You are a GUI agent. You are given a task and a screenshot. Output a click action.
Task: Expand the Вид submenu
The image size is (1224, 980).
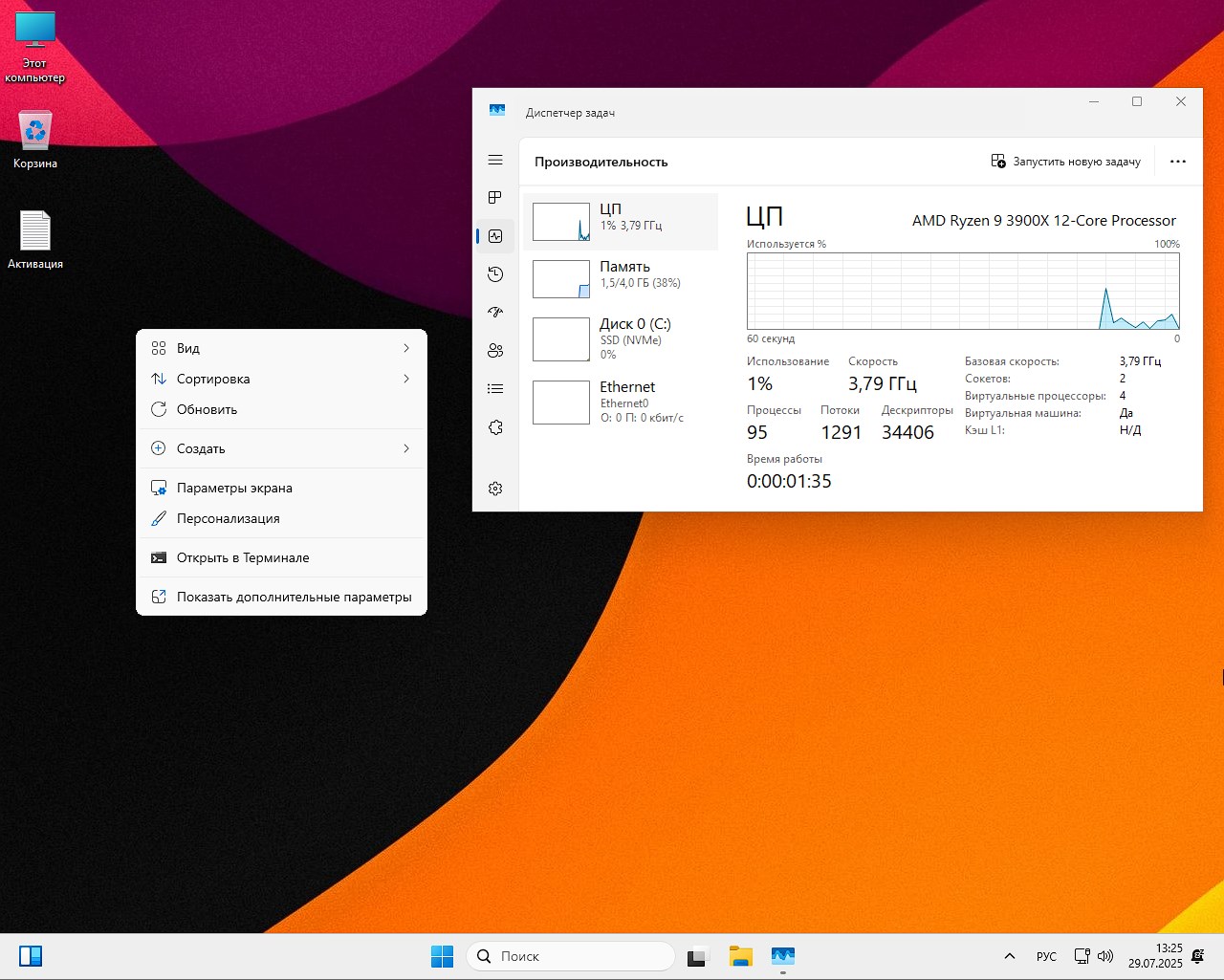[x=281, y=348]
